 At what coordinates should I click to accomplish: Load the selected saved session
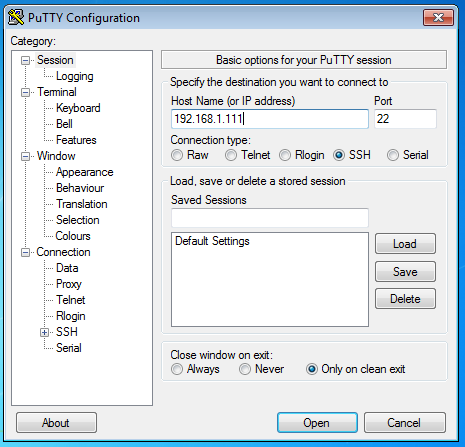pyautogui.click(x=405, y=244)
